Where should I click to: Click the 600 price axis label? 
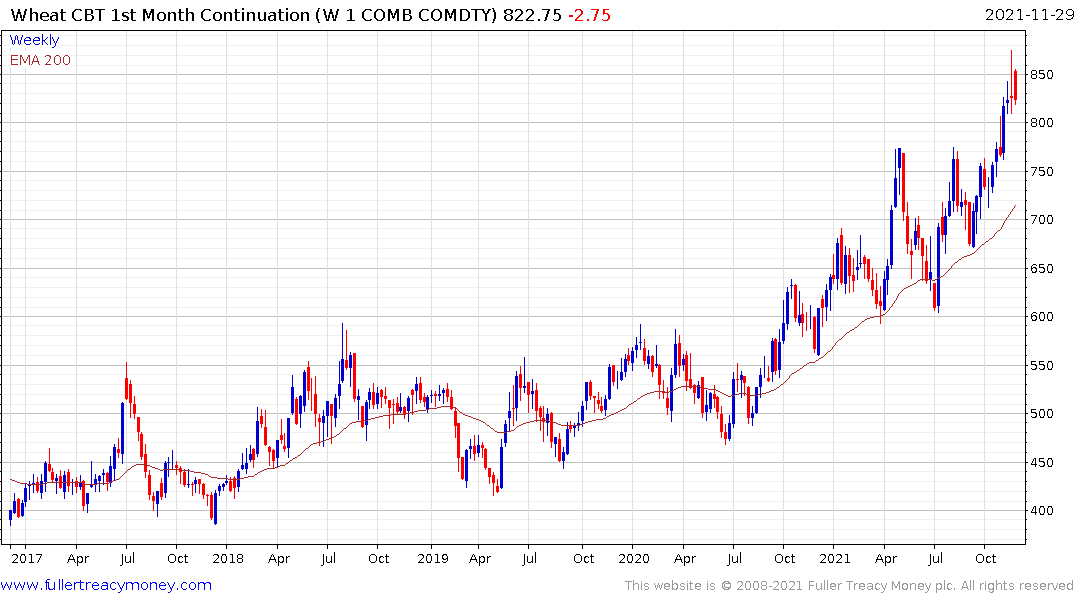click(1041, 317)
